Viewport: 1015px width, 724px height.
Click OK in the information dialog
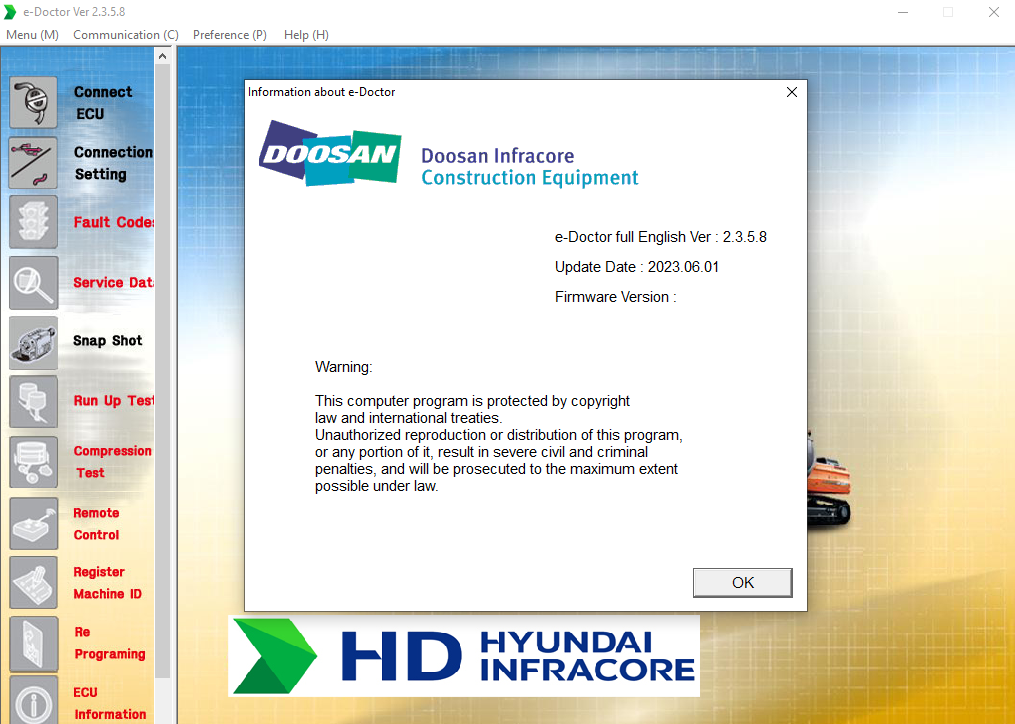click(x=742, y=582)
